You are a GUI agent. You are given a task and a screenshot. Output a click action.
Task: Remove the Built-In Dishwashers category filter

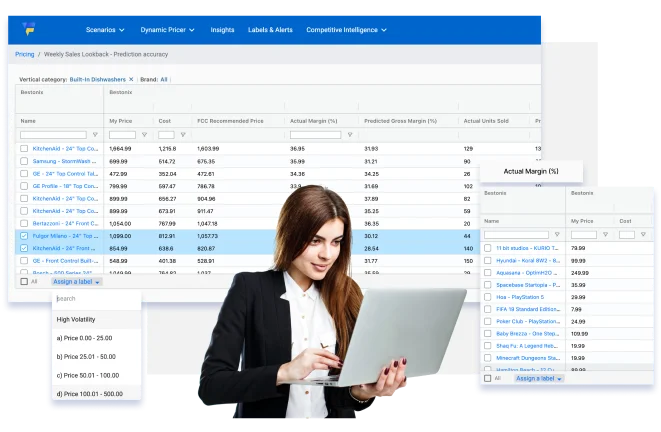[131, 78]
